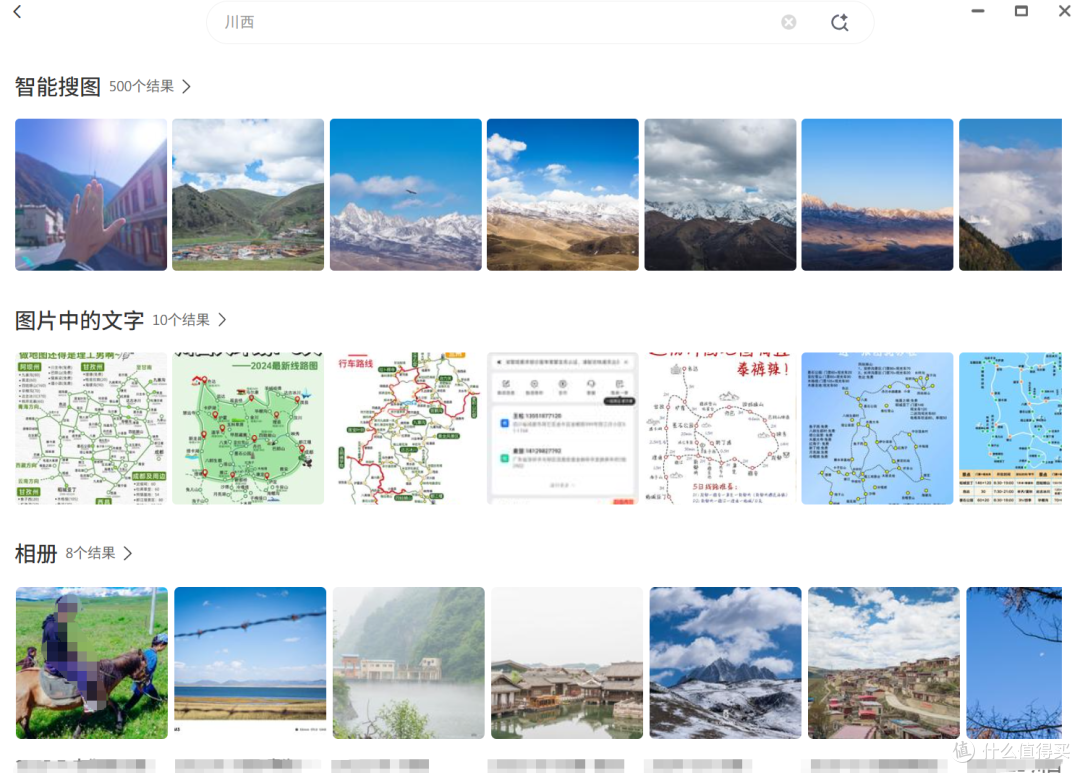
Task: Maximize the window
Action: 1021,11
